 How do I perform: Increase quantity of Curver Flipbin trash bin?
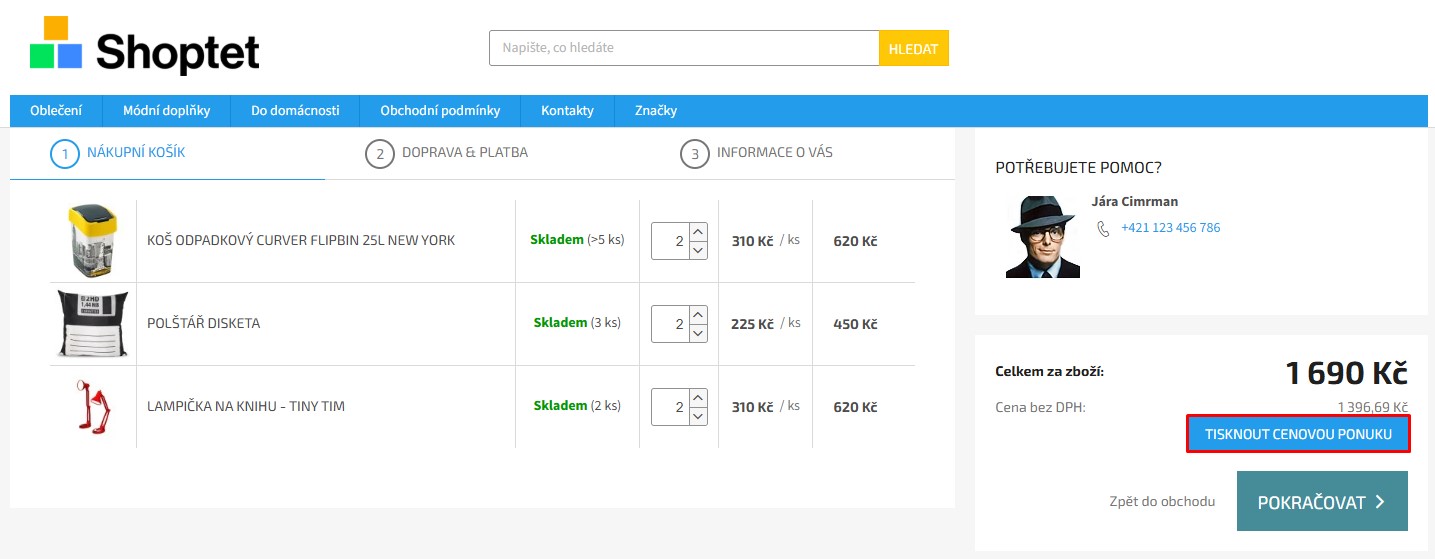(698, 232)
